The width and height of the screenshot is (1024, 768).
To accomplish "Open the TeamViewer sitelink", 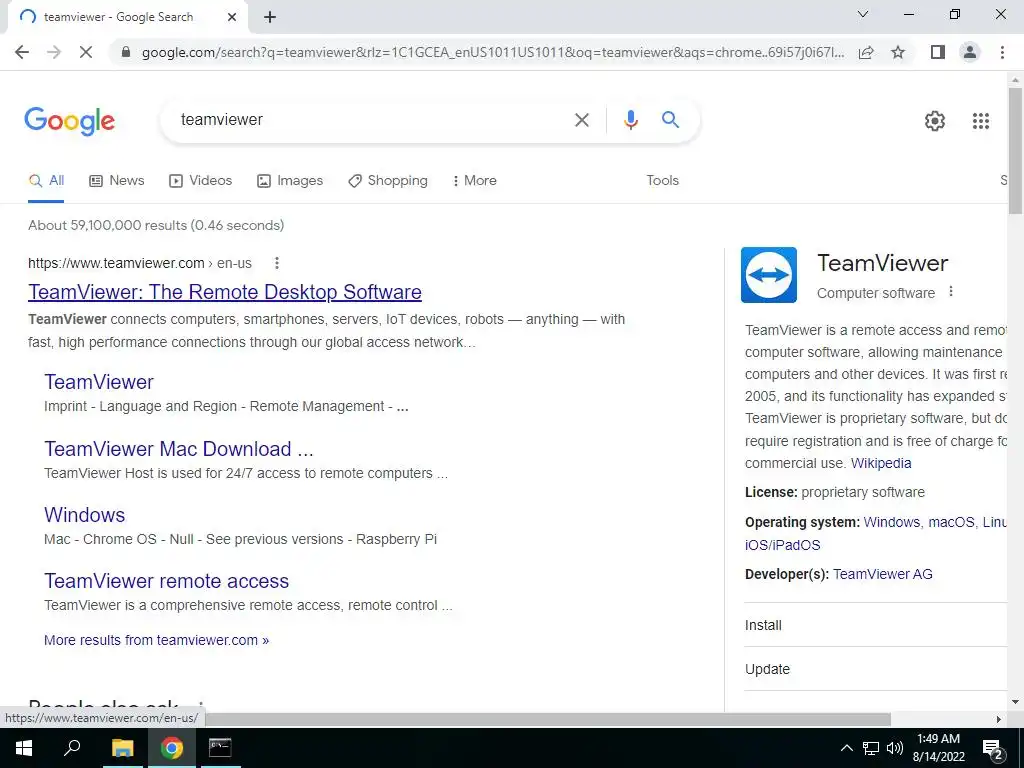I will tap(99, 382).
